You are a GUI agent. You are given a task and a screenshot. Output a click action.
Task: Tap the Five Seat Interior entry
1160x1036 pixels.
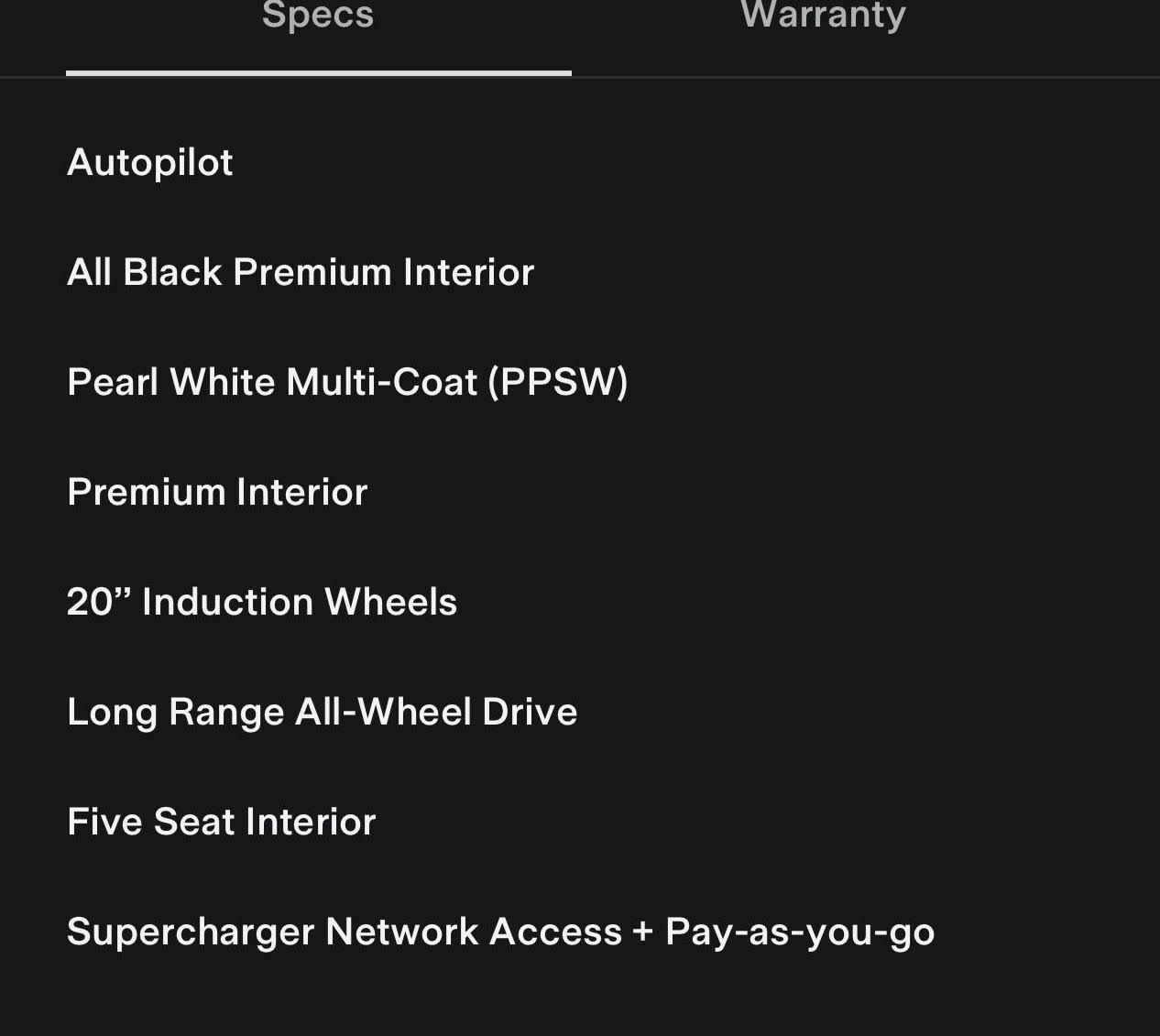[x=221, y=823]
